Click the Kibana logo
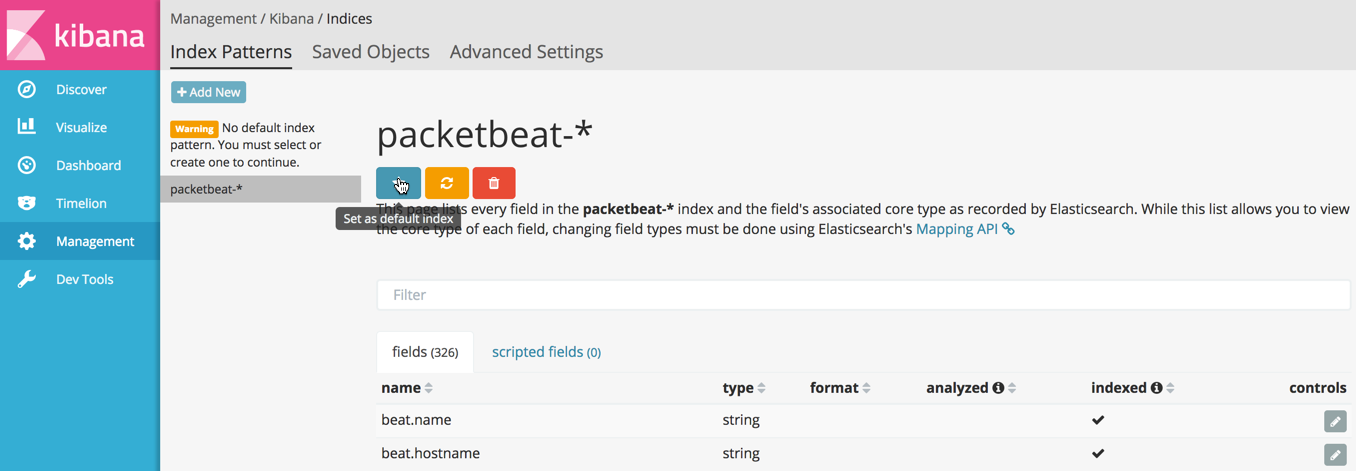 point(79,35)
